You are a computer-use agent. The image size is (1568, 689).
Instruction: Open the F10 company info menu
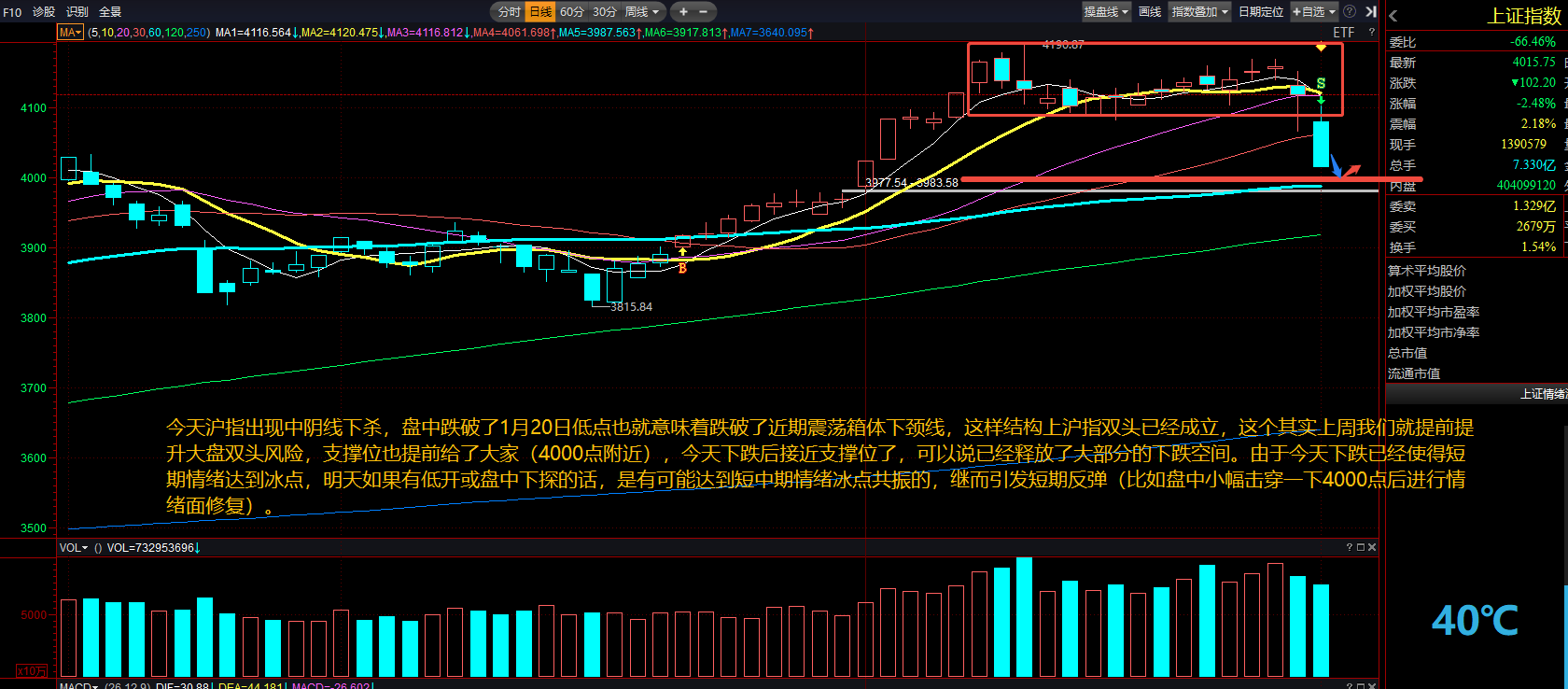click(12, 12)
